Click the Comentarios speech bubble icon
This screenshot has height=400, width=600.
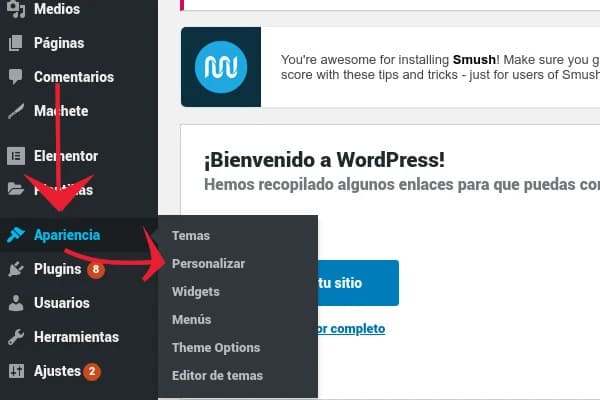click(x=16, y=77)
